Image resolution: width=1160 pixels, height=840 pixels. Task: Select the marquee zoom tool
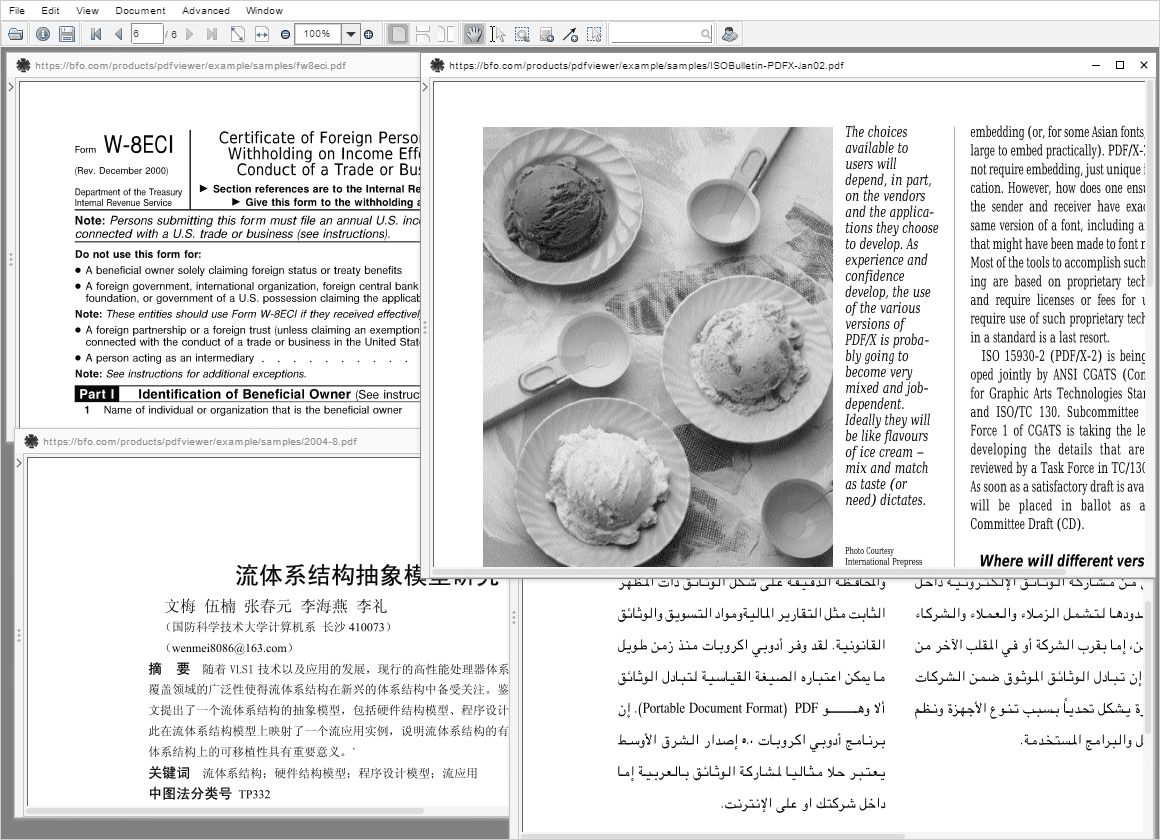tap(522, 34)
